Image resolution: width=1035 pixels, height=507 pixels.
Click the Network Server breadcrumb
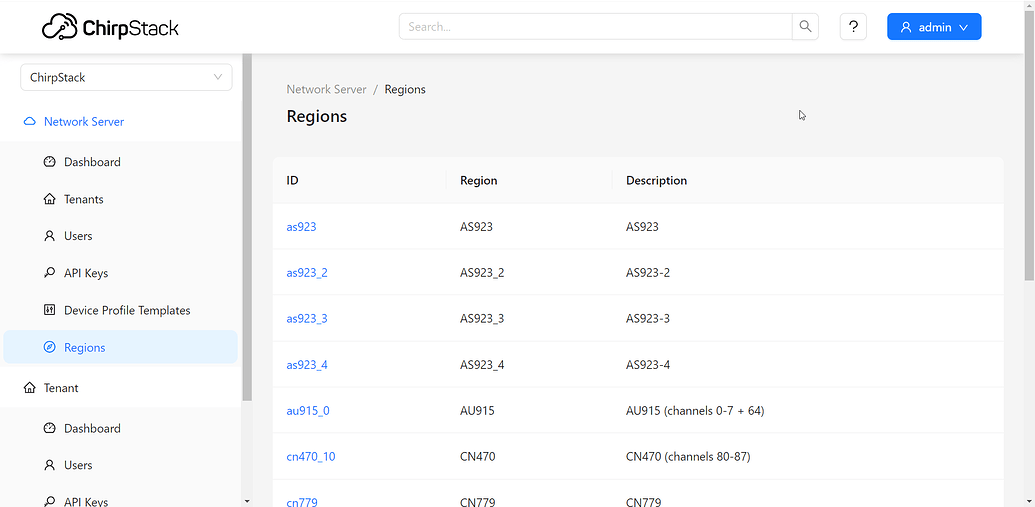326,89
